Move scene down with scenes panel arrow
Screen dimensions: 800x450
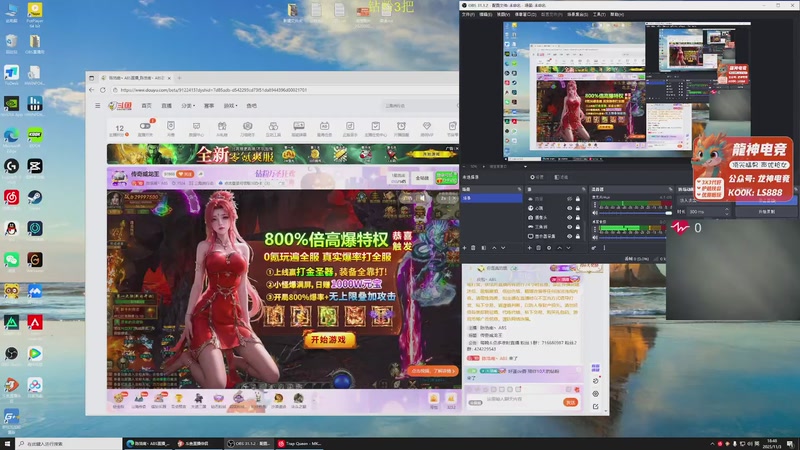[x=503, y=248]
